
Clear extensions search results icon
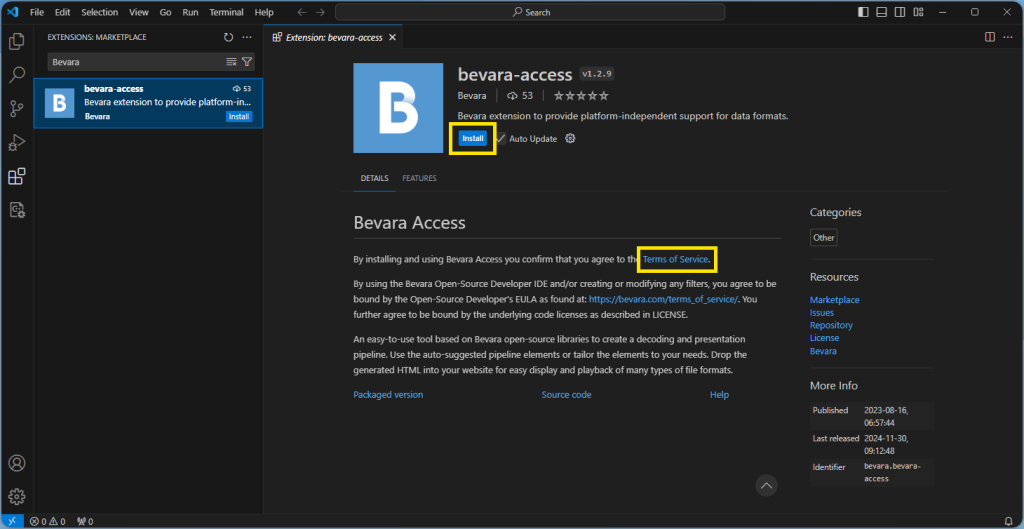tap(231, 62)
